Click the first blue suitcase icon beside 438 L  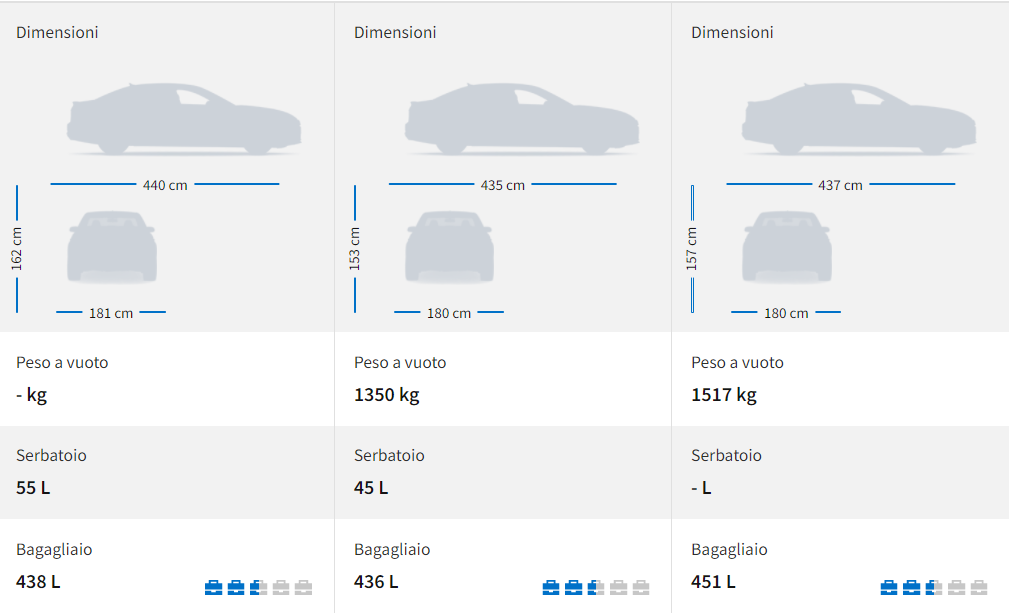214,587
